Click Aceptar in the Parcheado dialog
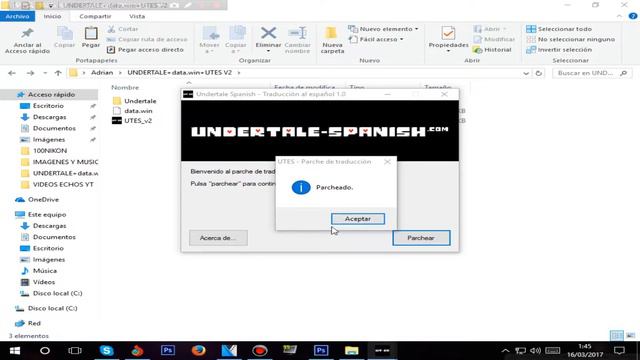 (x=358, y=219)
